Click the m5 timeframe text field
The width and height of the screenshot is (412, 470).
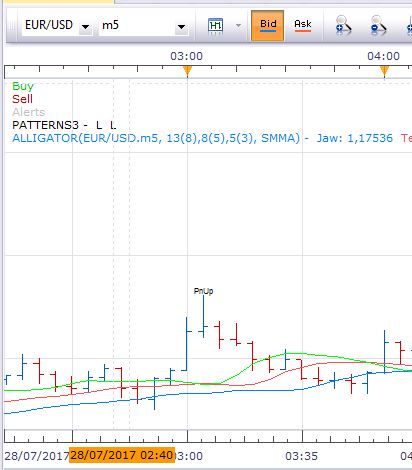coord(137,25)
